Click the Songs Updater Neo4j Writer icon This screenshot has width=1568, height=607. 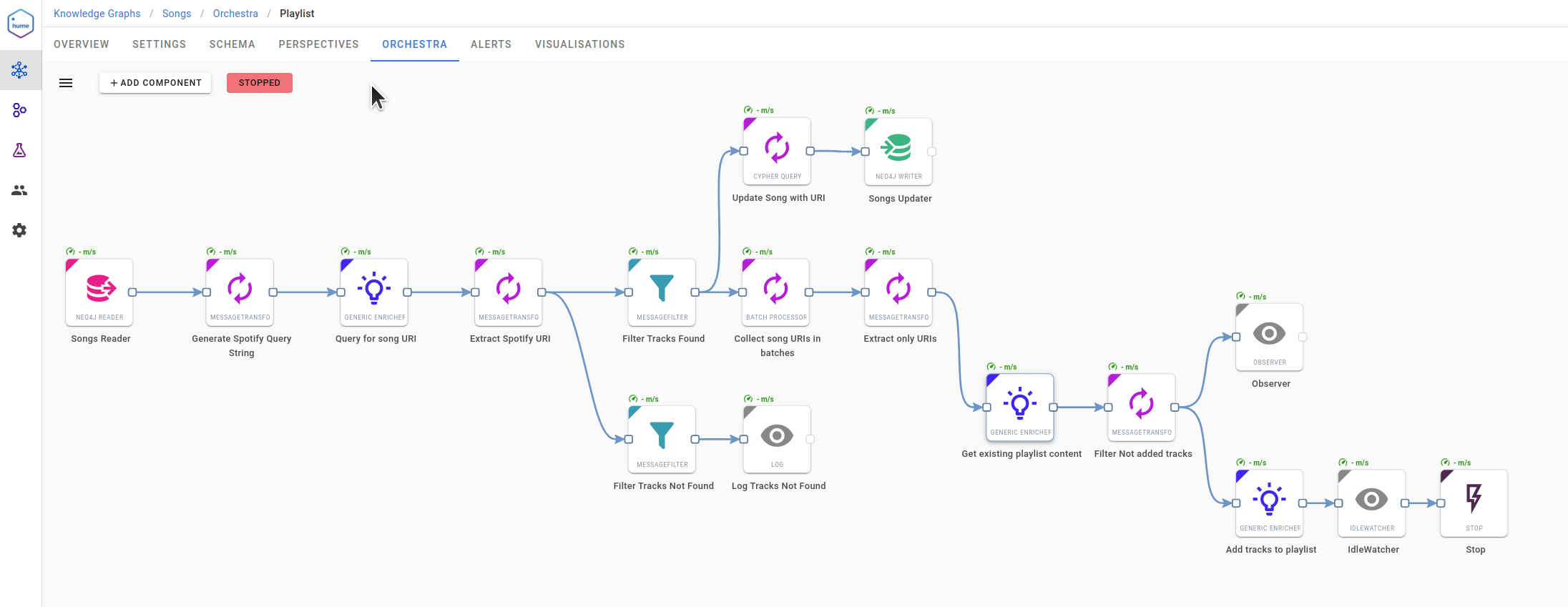[x=896, y=147]
